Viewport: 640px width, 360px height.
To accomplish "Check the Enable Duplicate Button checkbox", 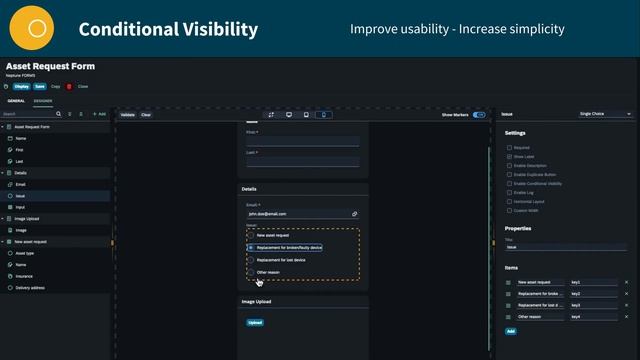I will [x=509, y=174].
